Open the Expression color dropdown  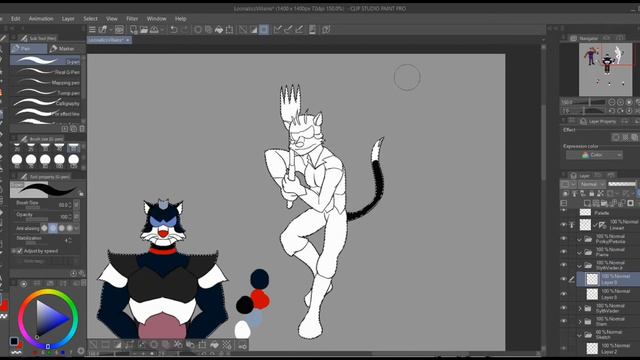coord(594,155)
